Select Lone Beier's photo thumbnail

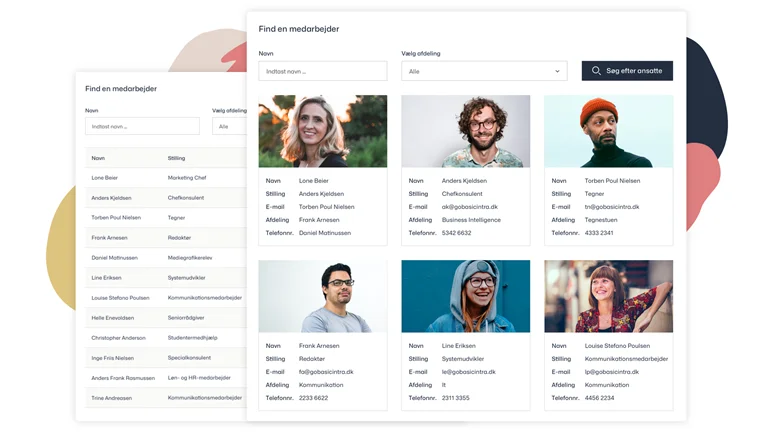pos(323,131)
